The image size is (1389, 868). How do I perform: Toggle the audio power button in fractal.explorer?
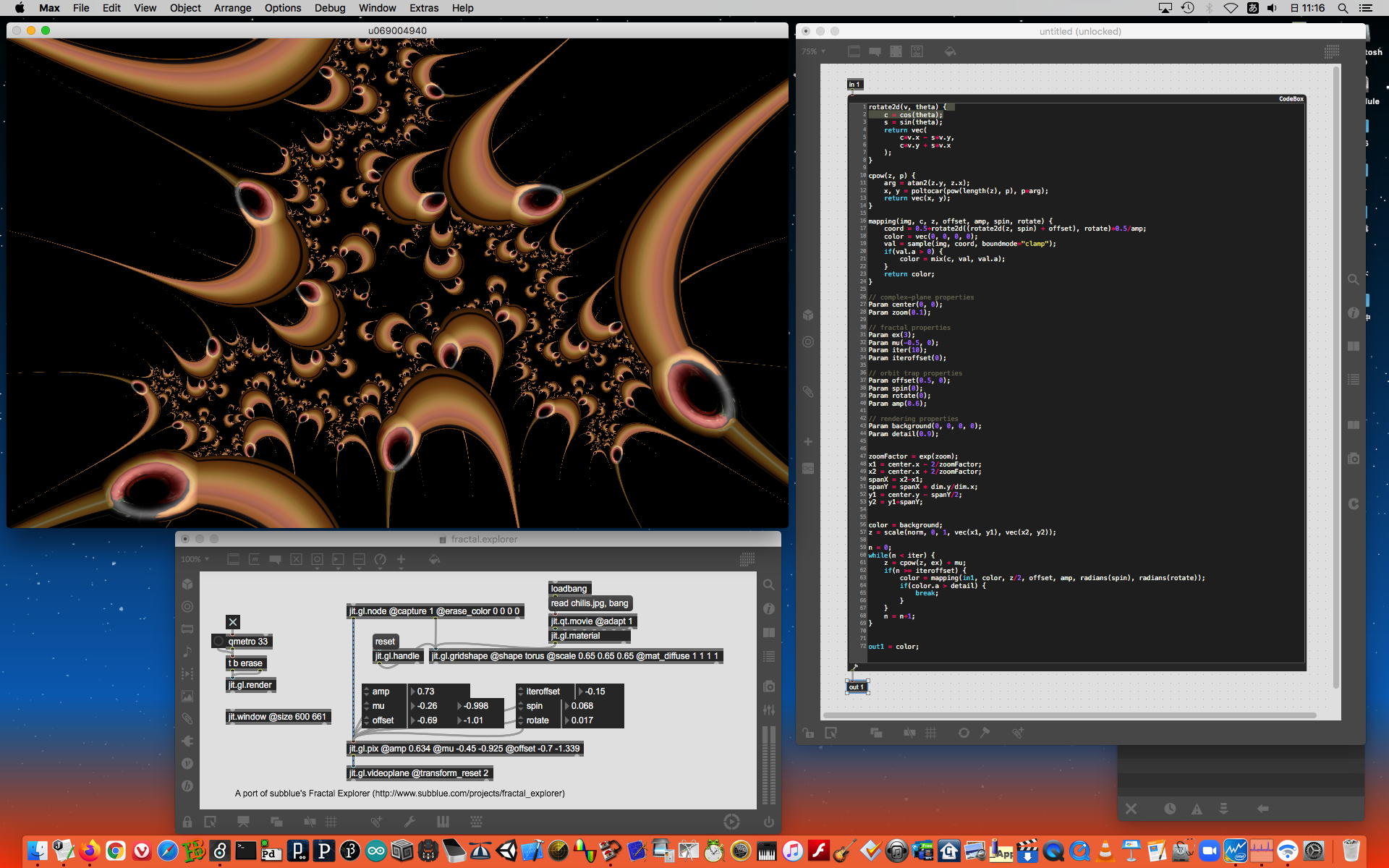768,822
